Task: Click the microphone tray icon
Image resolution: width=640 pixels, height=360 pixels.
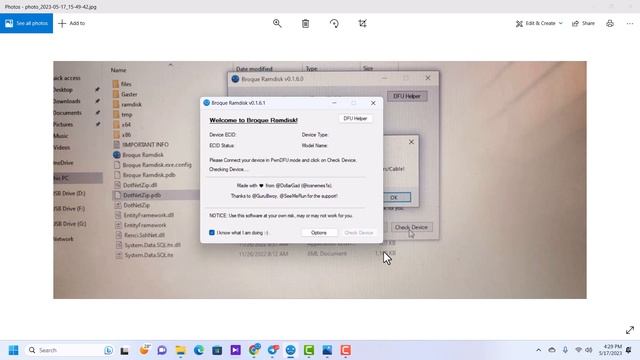Action: click(565, 350)
